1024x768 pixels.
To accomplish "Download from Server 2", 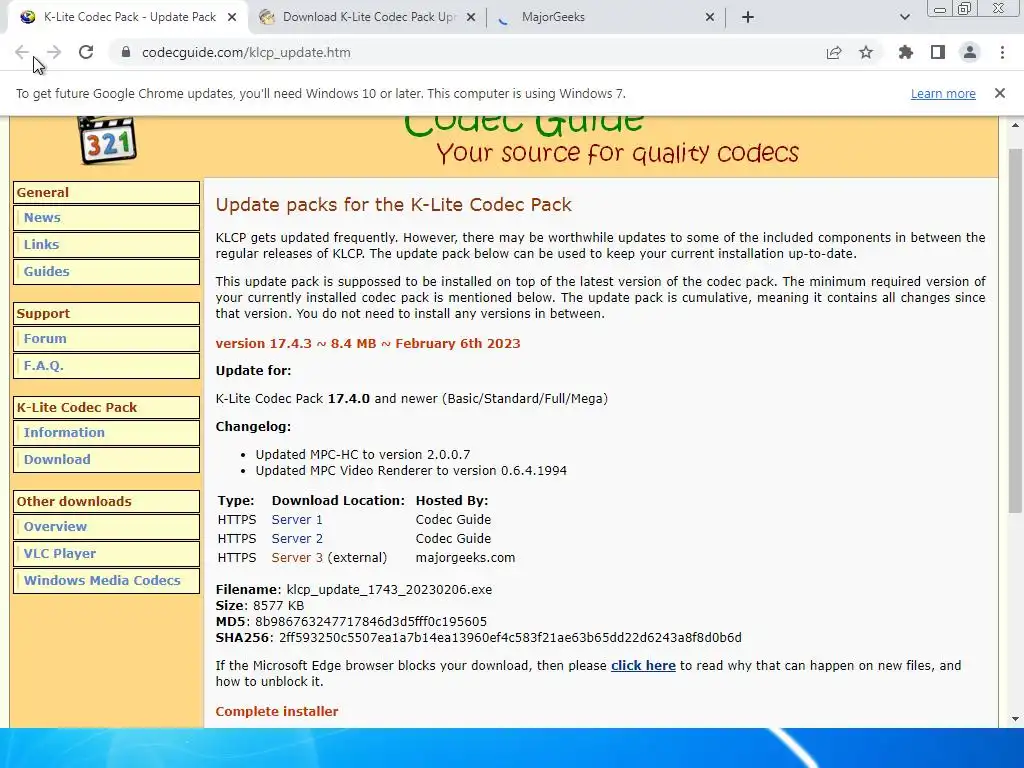I will [x=296, y=539].
